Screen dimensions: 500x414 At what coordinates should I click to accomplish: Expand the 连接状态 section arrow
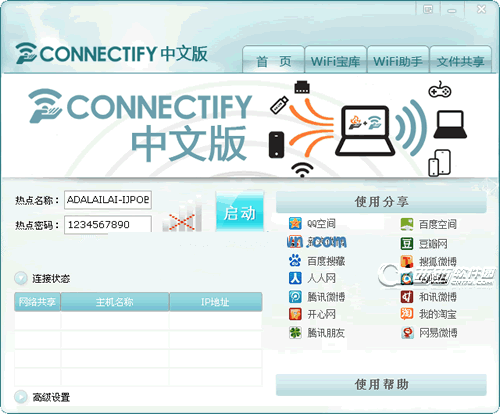coord(21,278)
